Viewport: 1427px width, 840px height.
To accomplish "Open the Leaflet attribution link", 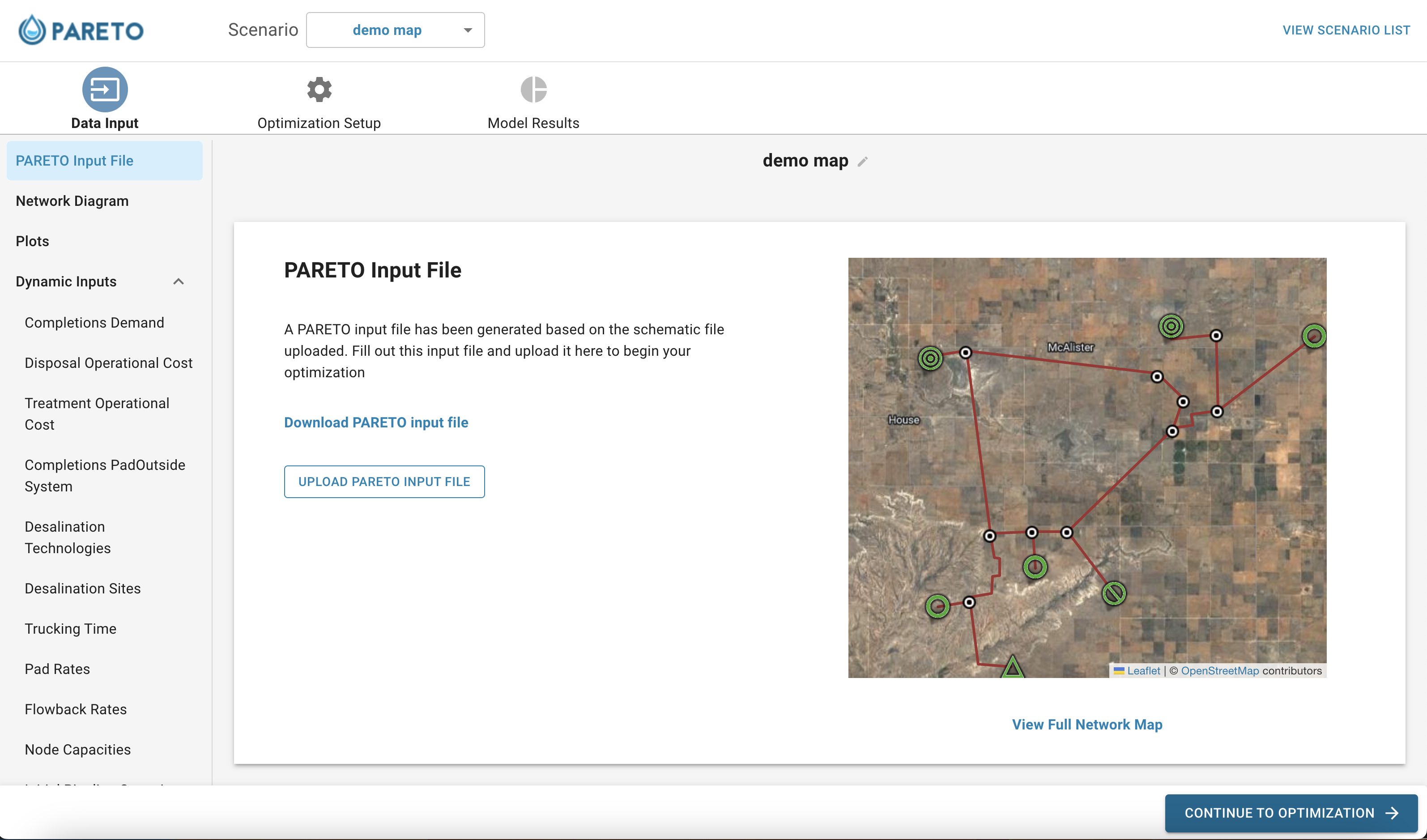I will [x=1143, y=671].
